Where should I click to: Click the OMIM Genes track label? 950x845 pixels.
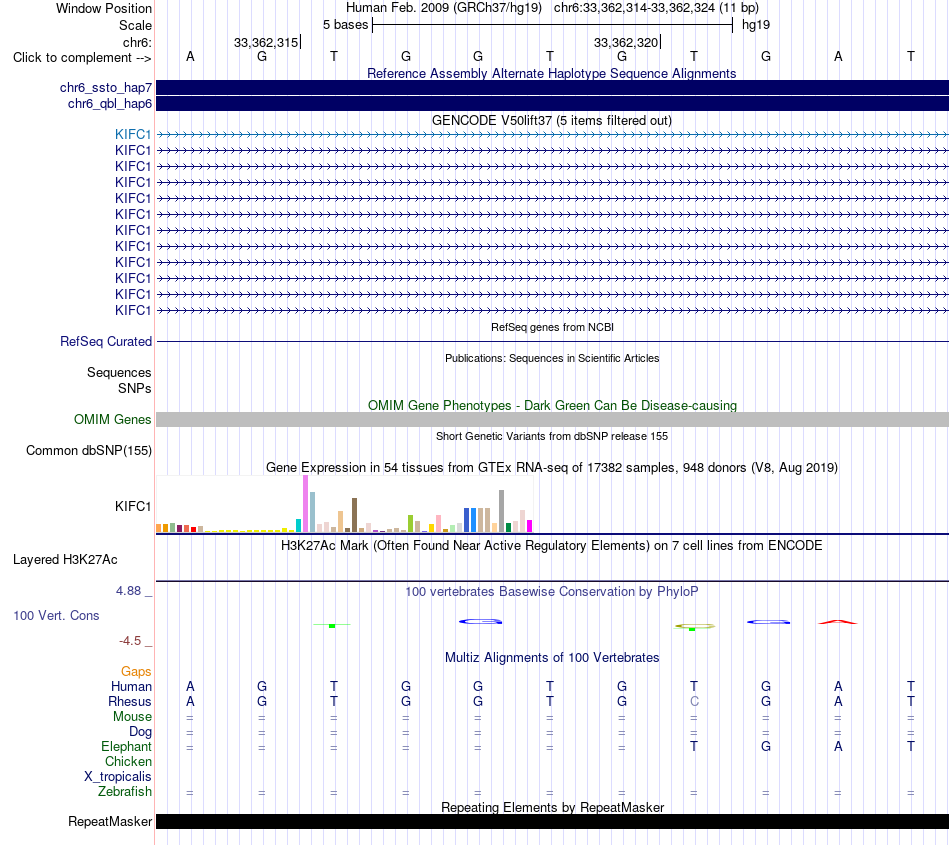[x=112, y=419]
